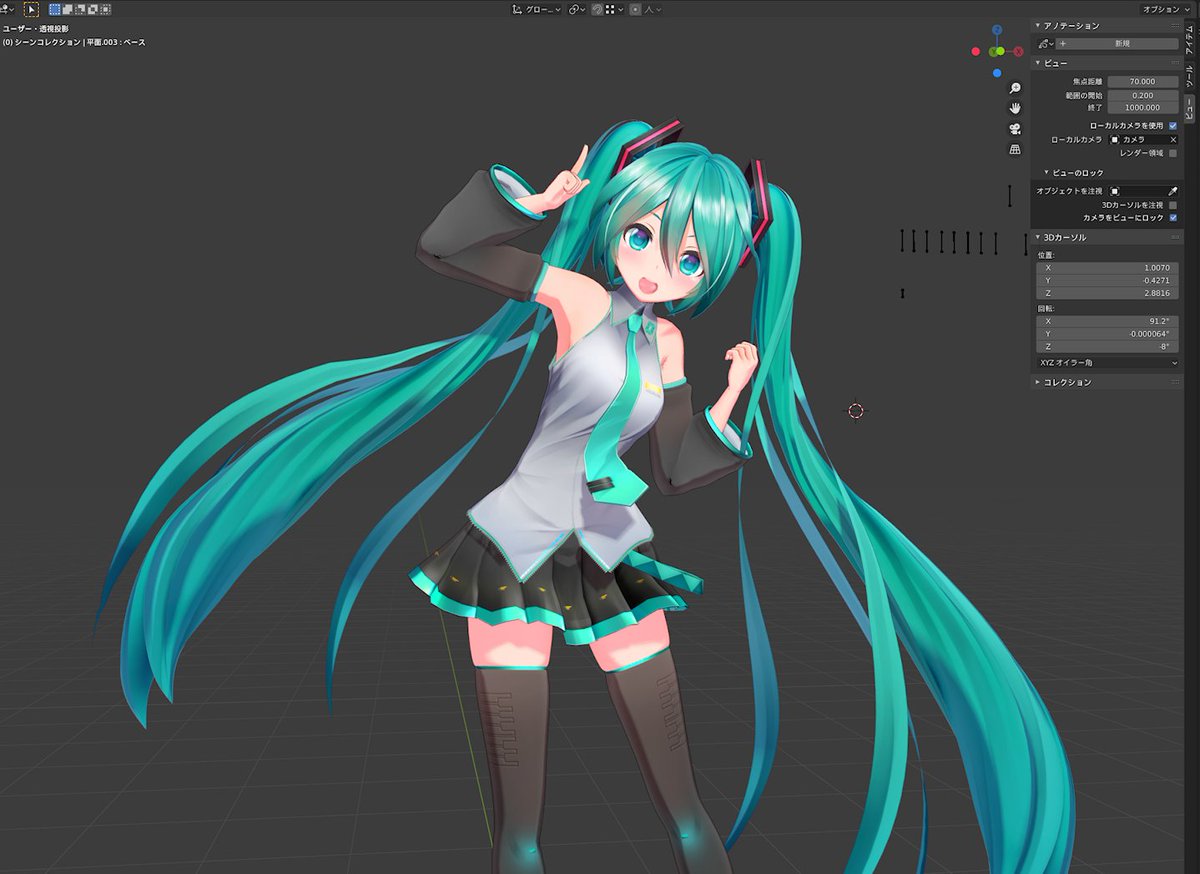This screenshot has width=1200, height=874.
Task: Toggle proportional editing icon
Action: click(x=636, y=9)
